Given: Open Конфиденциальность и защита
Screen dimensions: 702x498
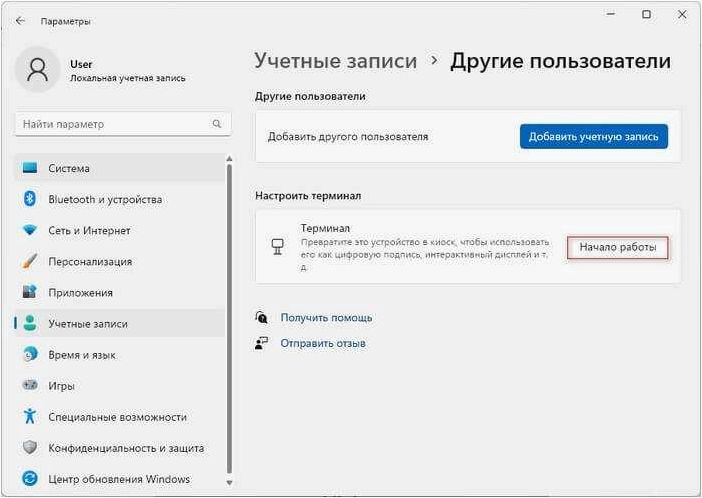Looking at the screenshot, I should click(x=120, y=448).
